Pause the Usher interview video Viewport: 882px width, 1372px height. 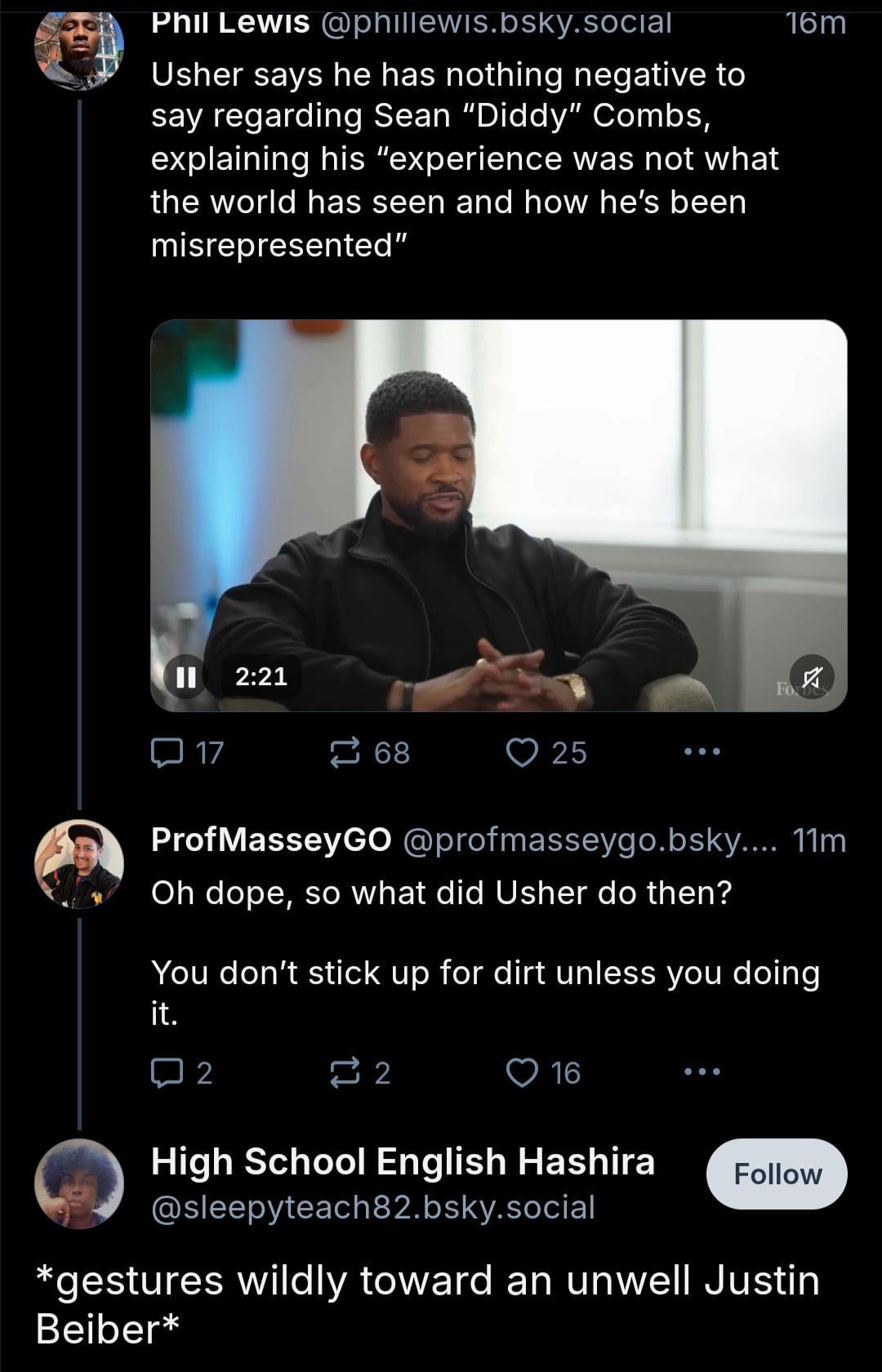pos(186,676)
